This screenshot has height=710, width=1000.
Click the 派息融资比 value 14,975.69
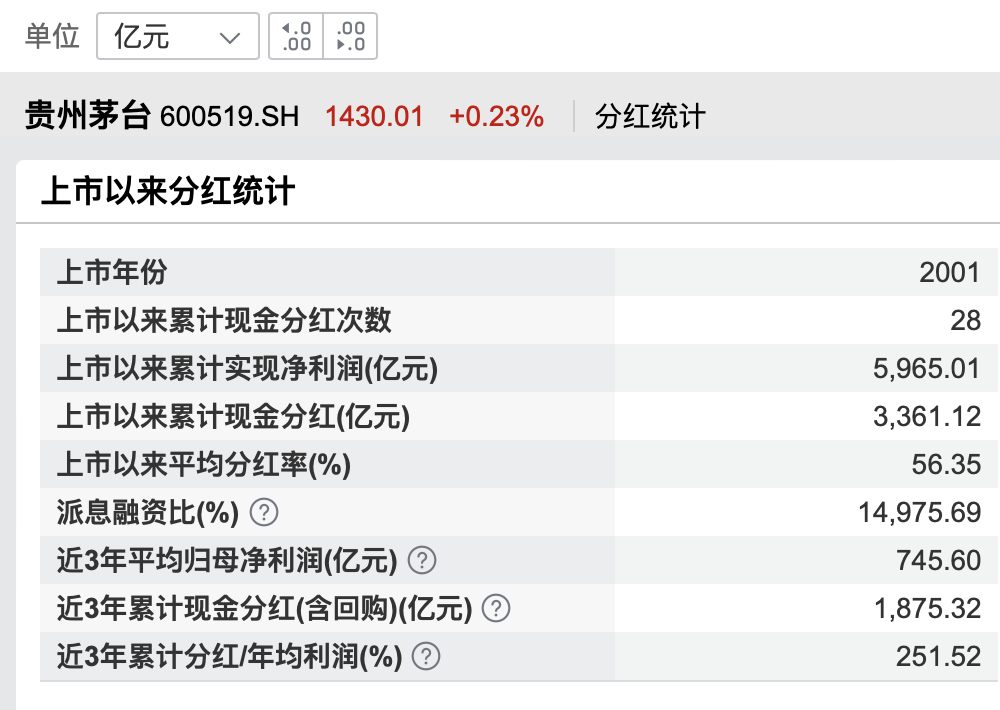tap(919, 513)
